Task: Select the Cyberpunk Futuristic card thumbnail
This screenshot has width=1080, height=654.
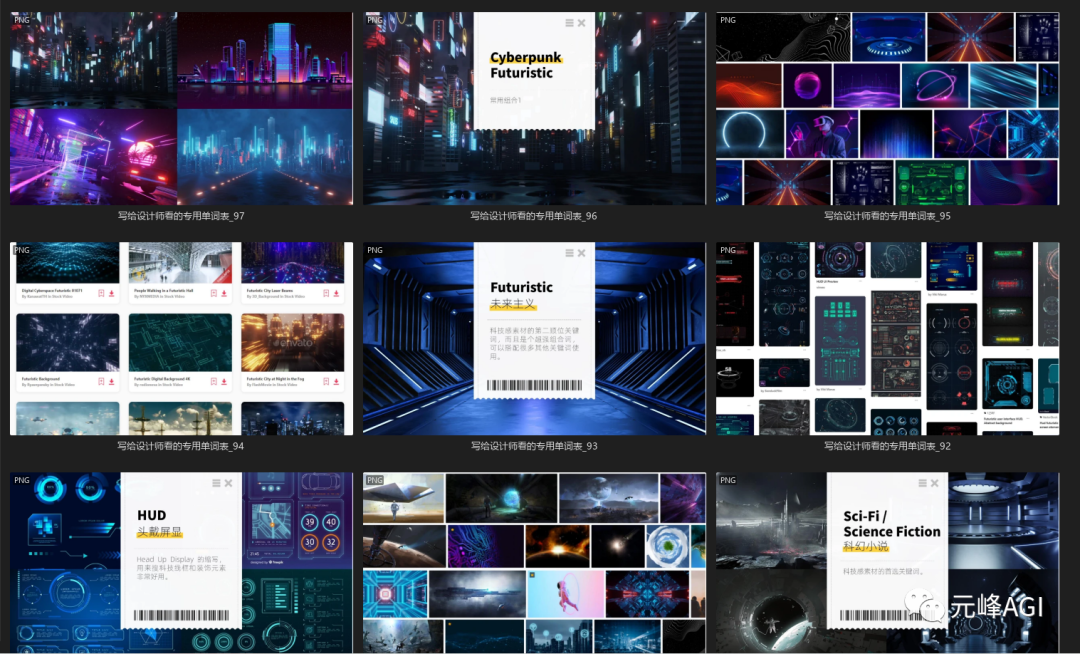Action: (x=534, y=108)
